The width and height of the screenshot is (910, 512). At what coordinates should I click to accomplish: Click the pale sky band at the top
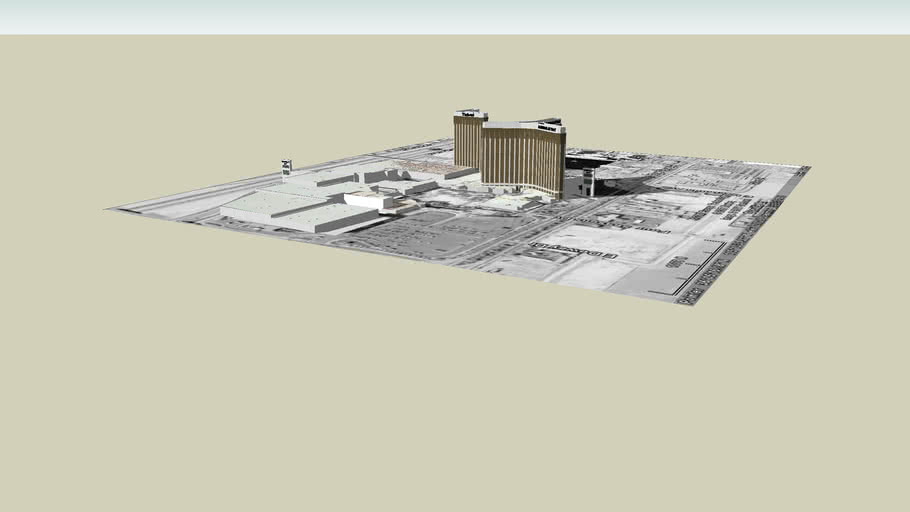click(455, 16)
